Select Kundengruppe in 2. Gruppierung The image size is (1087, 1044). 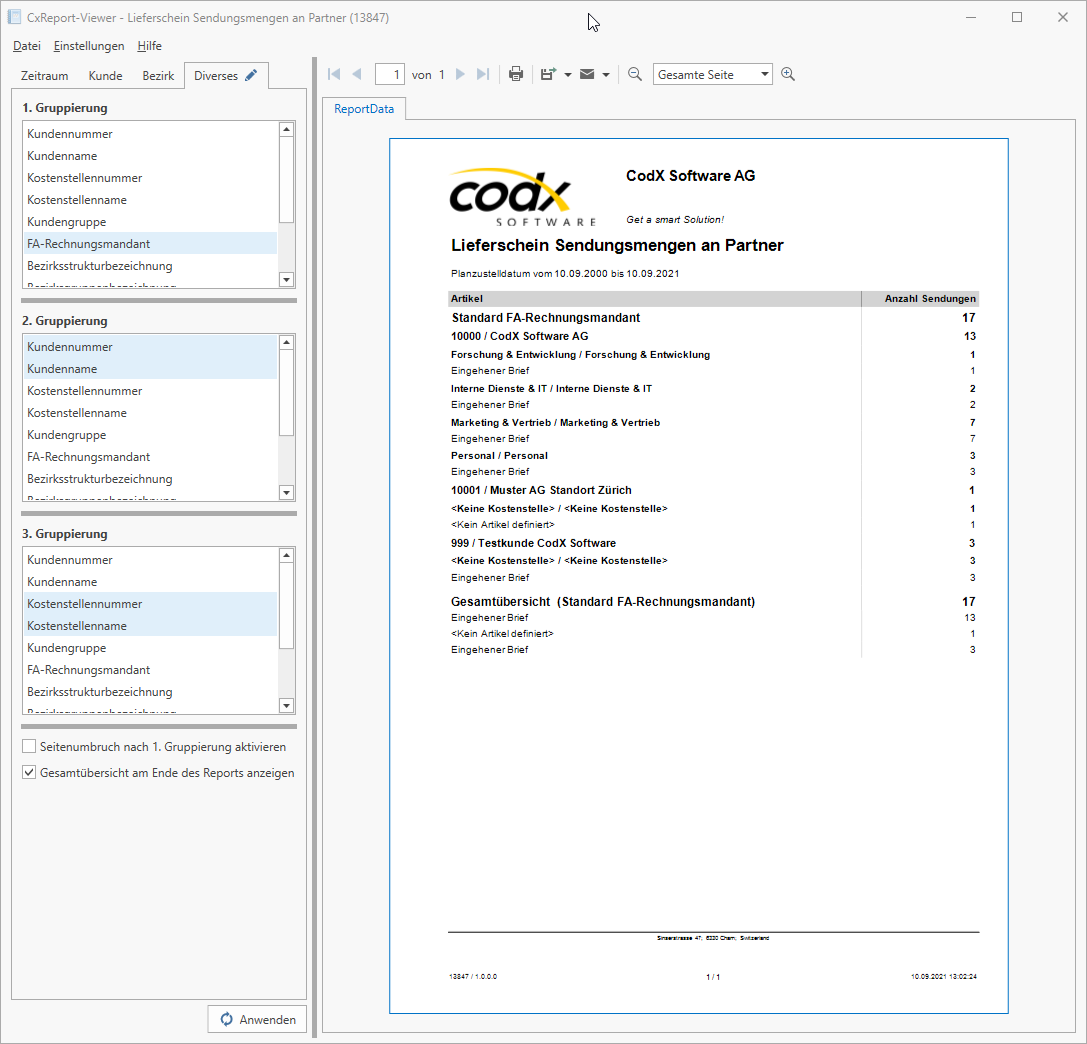(150, 435)
